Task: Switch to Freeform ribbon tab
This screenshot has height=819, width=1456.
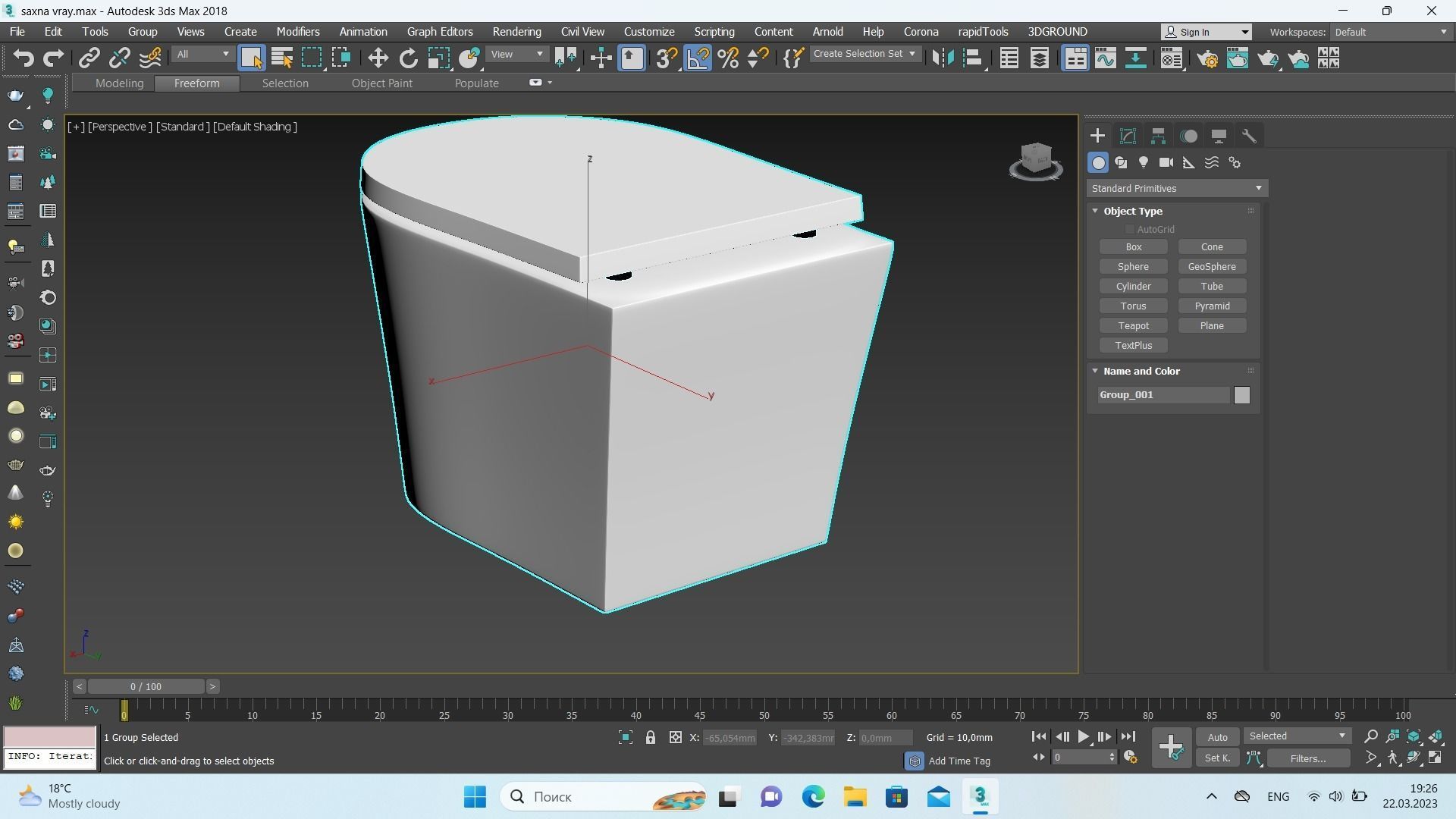Action: (196, 83)
